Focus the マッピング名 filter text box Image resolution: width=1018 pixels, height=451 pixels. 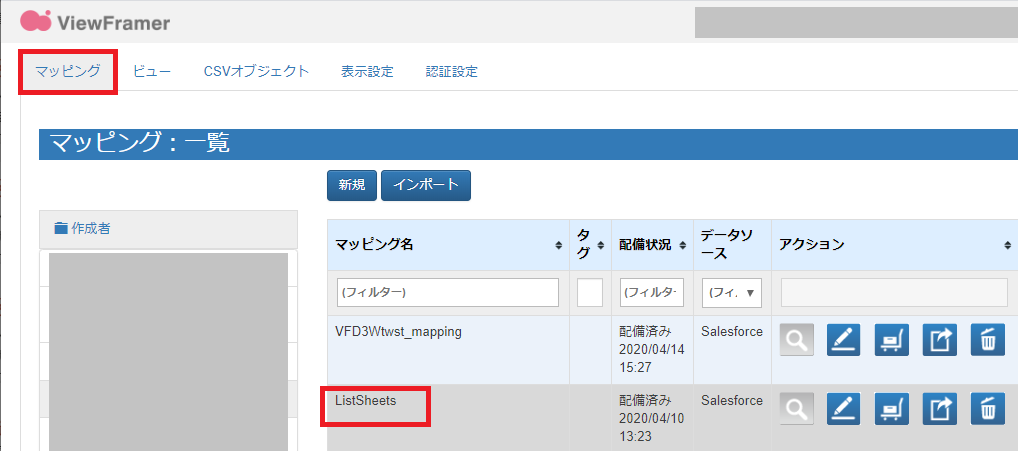(447, 293)
